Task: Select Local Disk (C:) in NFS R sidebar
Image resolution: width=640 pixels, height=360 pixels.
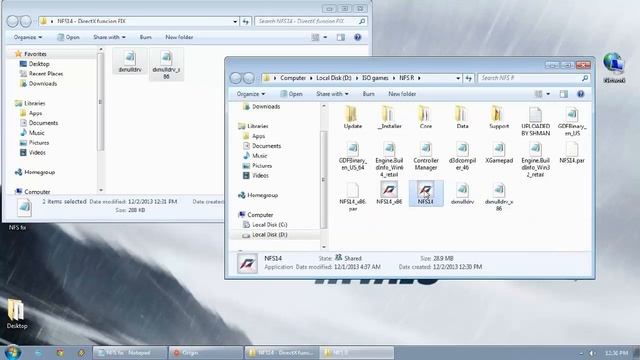Action: tap(269, 225)
